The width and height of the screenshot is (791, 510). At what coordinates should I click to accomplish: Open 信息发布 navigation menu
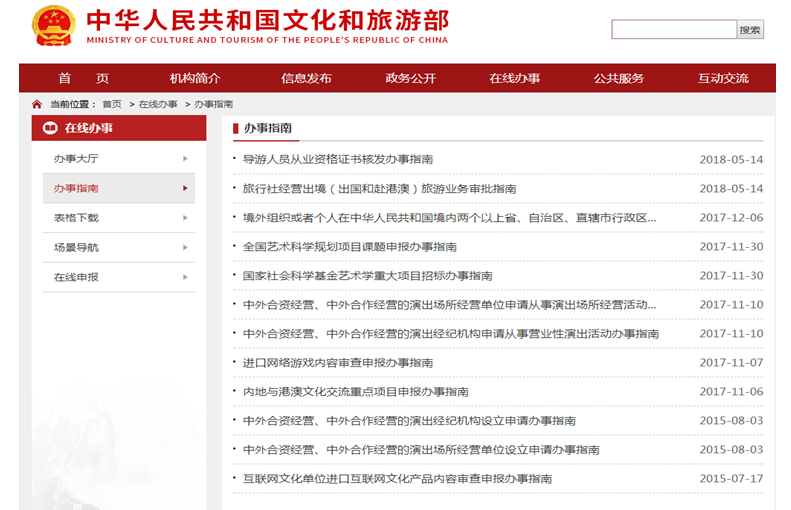306,78
